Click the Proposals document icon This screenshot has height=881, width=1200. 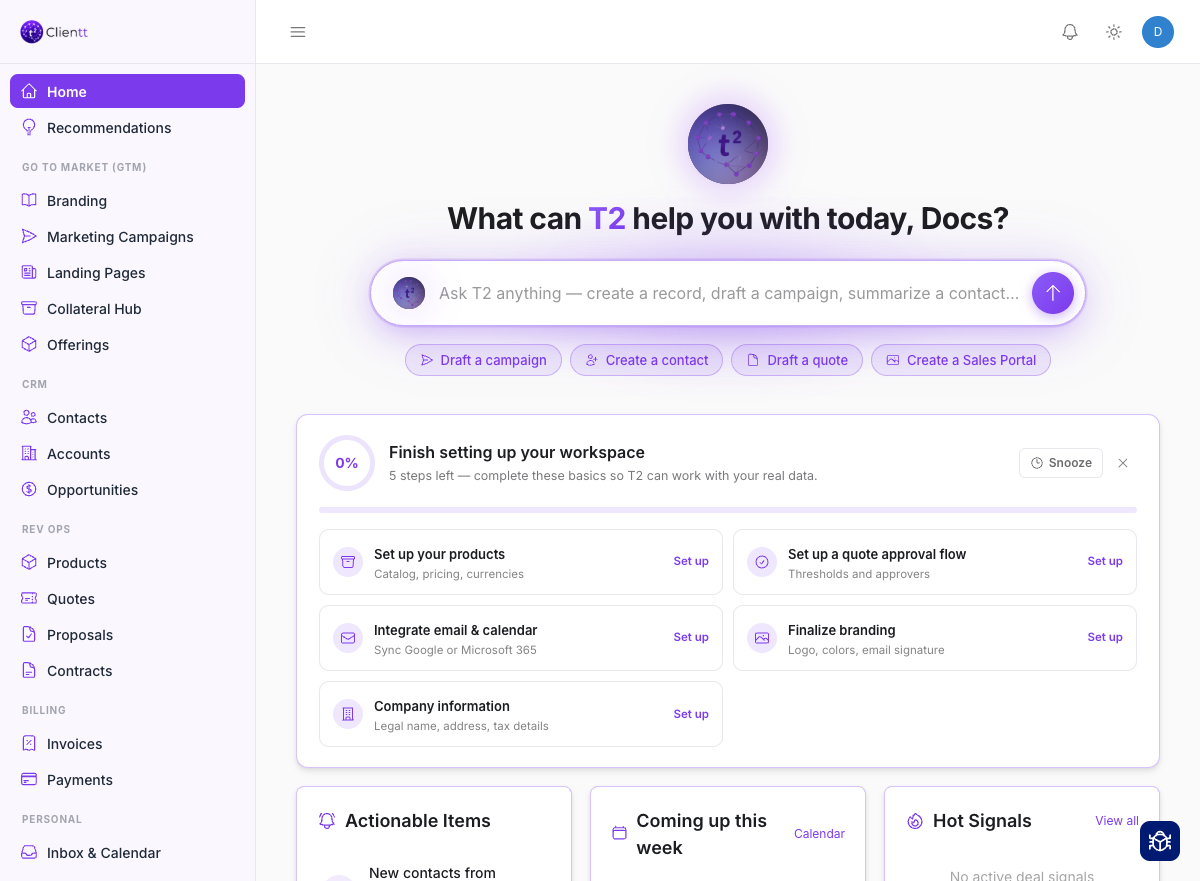[29, 634]
